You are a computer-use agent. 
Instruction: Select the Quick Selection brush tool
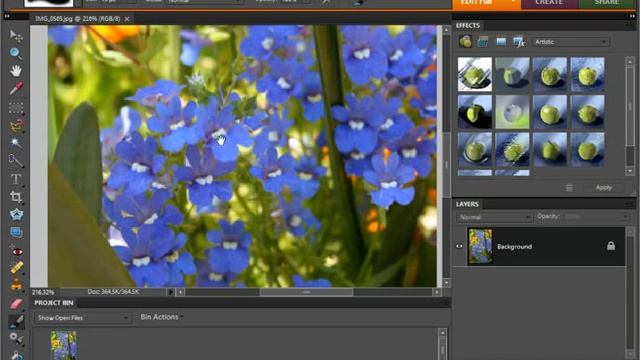(x=16, y=160)
